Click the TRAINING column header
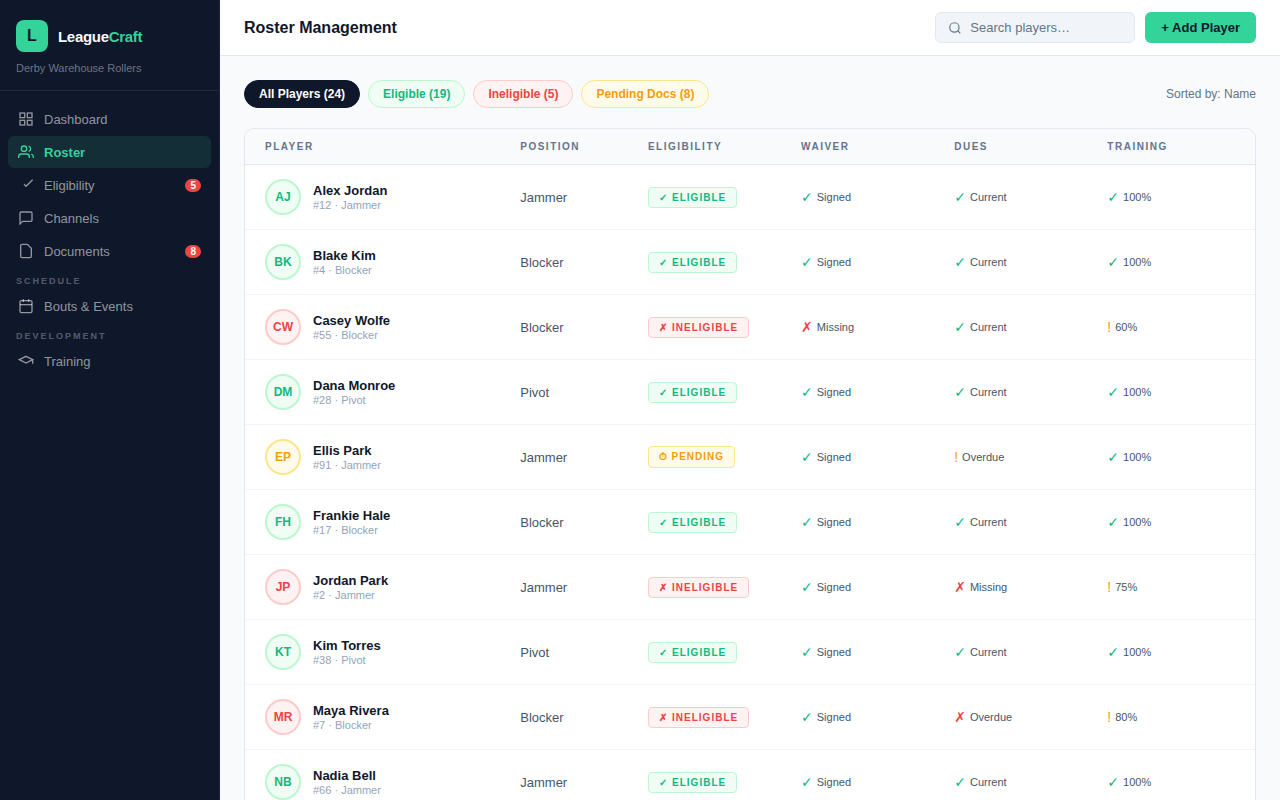This screenshot has width=1280, height=800. click(1137, 146)
